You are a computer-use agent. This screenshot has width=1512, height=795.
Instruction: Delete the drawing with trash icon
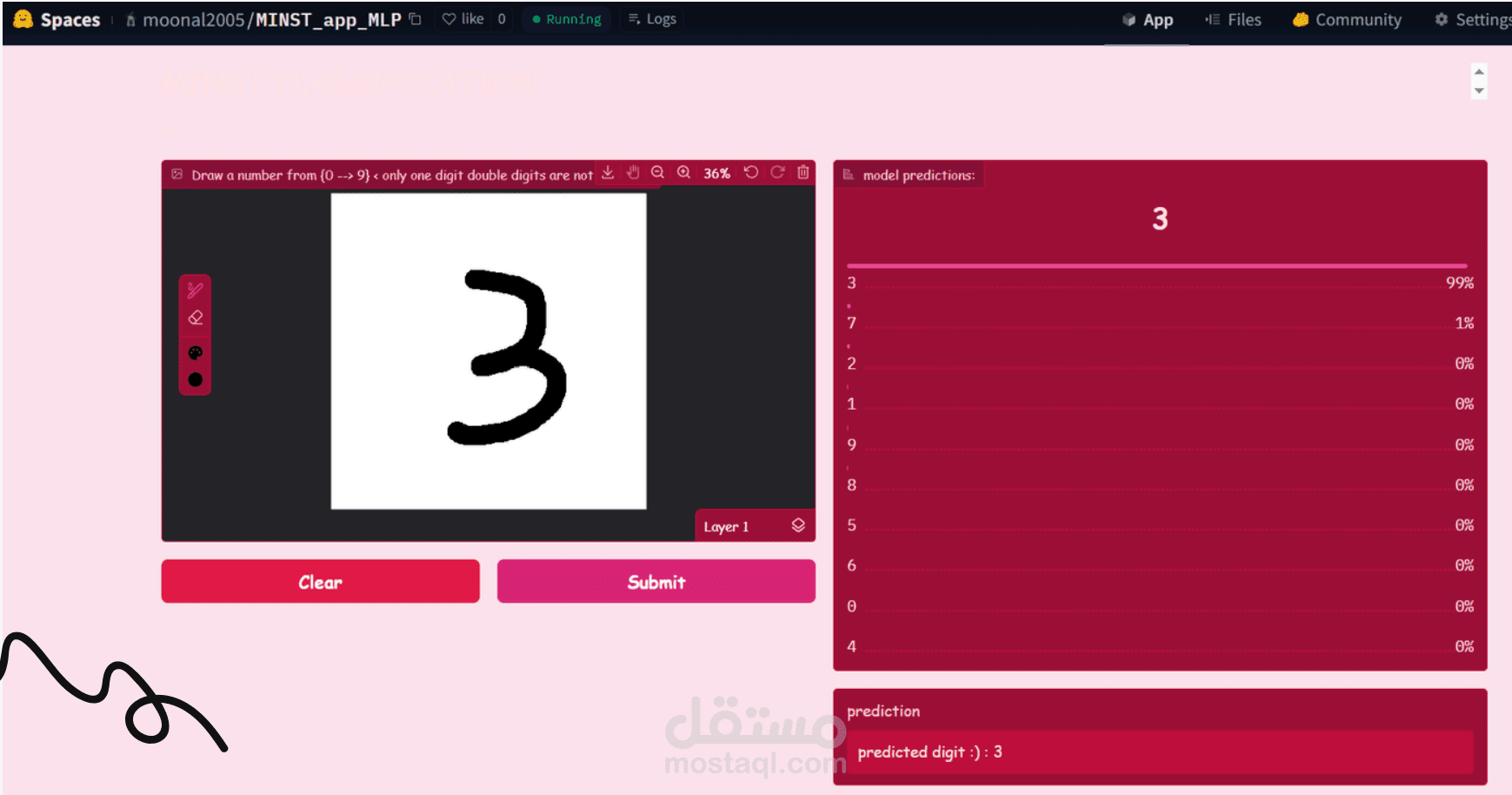pyautogui.click(x=803, y=172)
